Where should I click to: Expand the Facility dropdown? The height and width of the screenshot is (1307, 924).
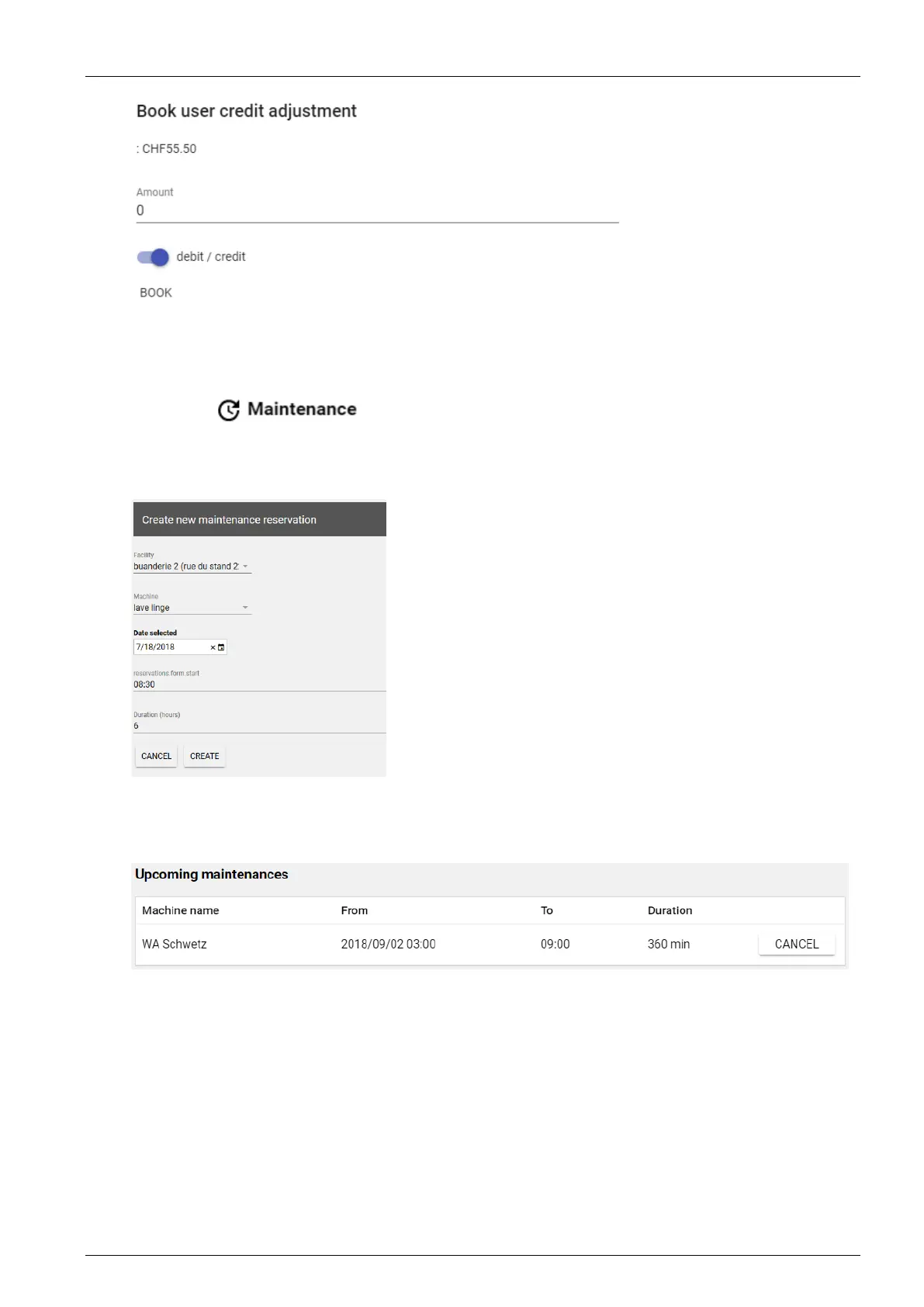tap(192, 567)
